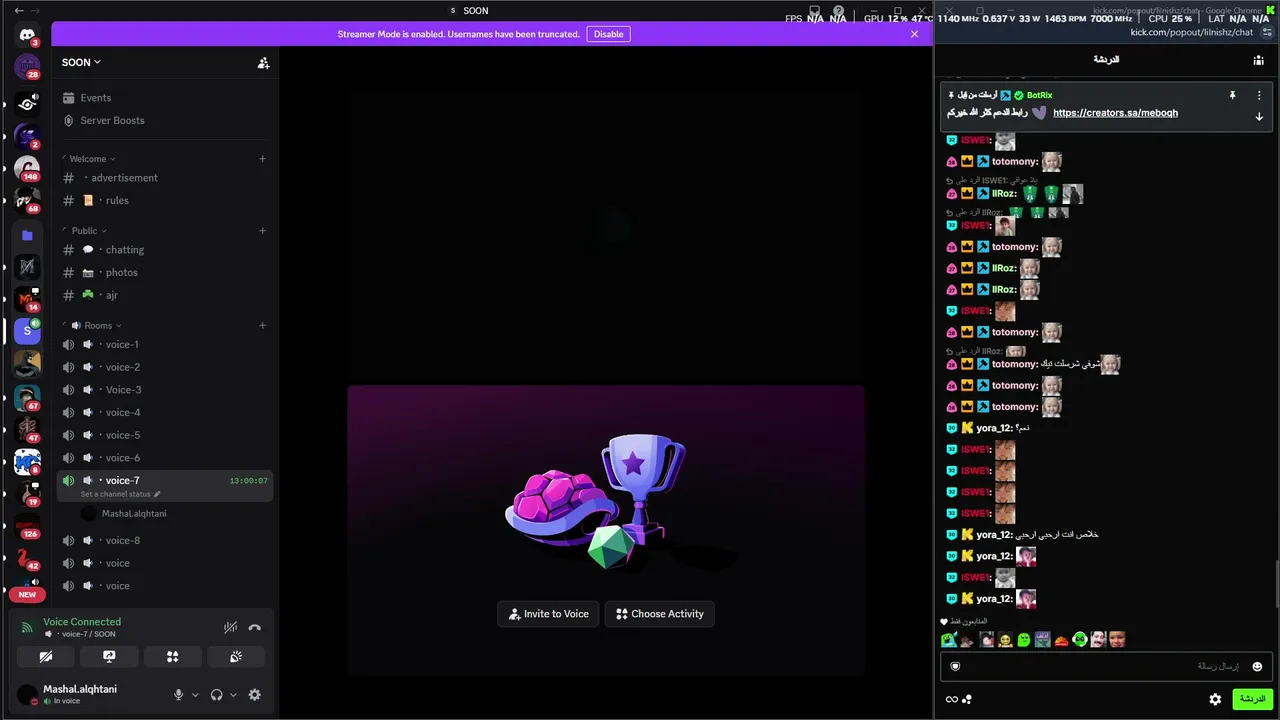Join voice-2 voice channel
Screen dimensions: 1280x720
tap(165, 367)
